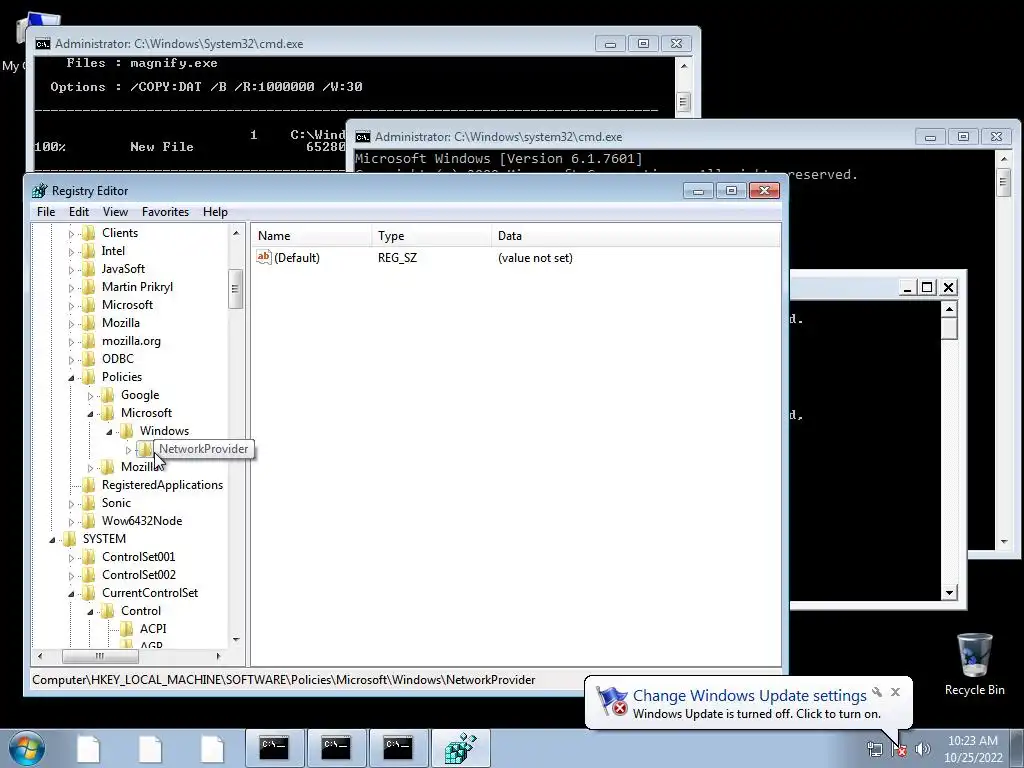
Task: Click the network tray icon
Action: pos(874,749)
